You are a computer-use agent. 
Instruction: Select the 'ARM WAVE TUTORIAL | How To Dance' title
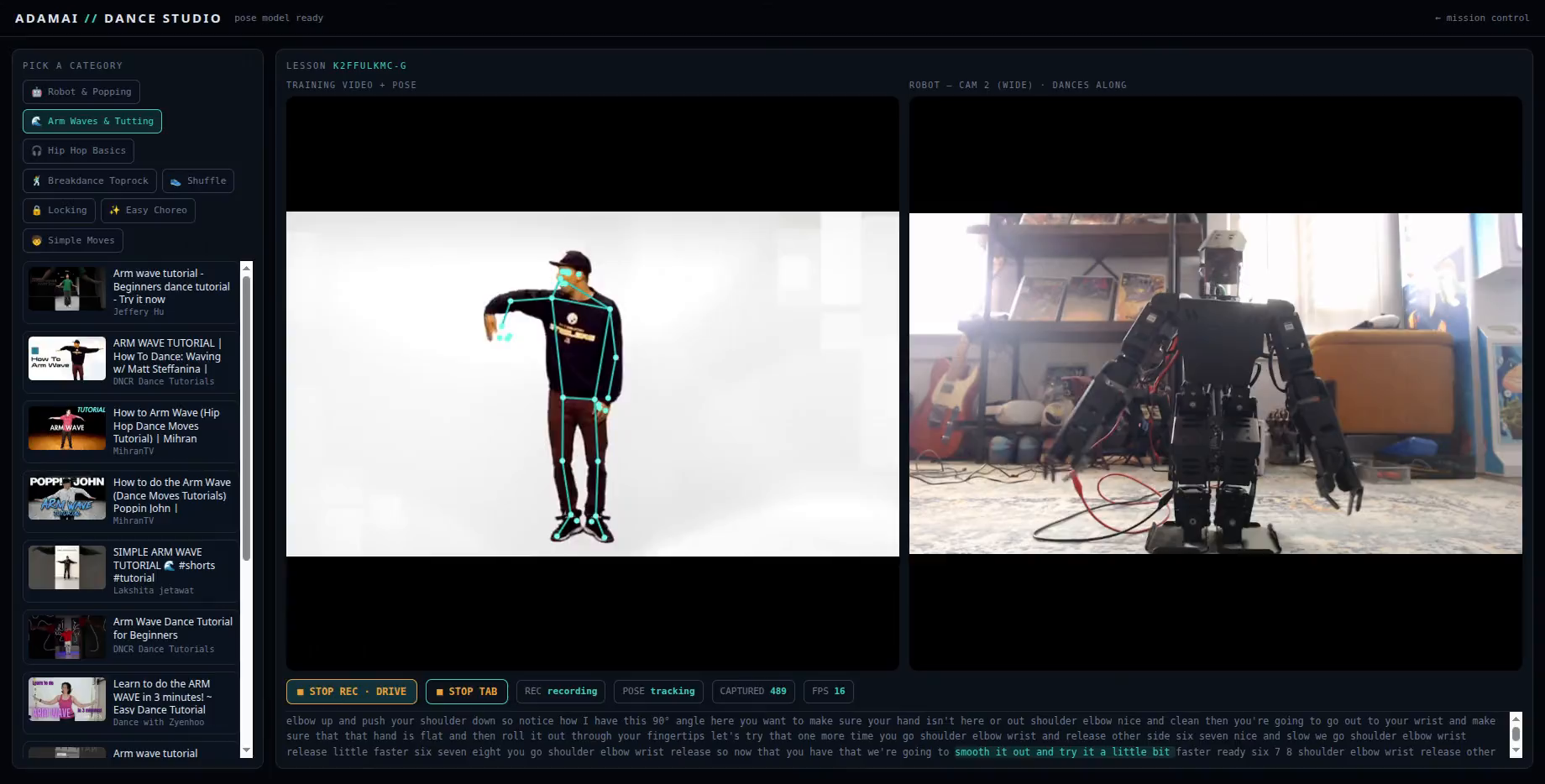[x=168, y=356]
